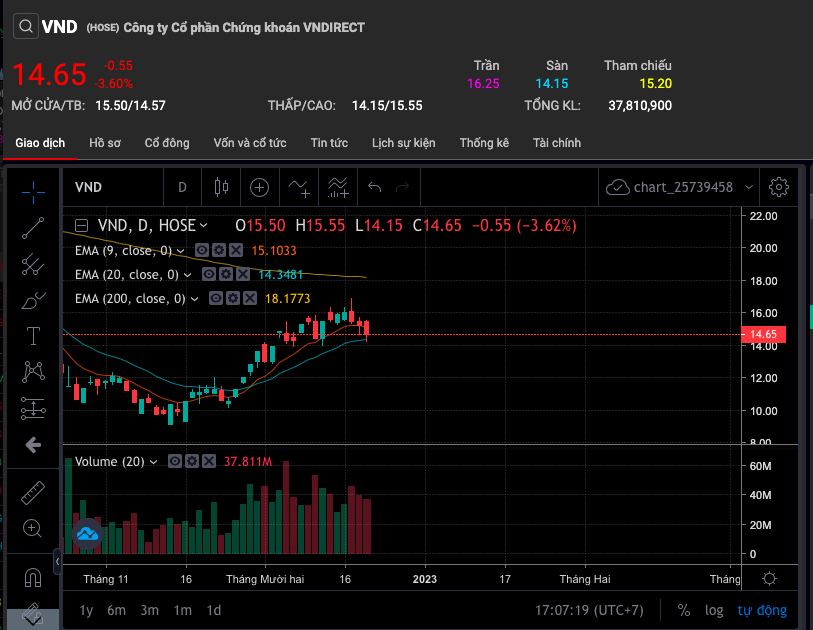
Task: Remove the EMA 9 indicator
Action: point(236,250)
